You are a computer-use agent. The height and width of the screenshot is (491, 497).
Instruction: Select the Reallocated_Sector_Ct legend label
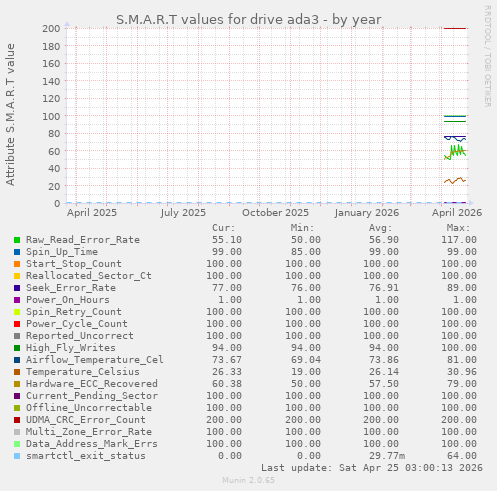point(89,276)
